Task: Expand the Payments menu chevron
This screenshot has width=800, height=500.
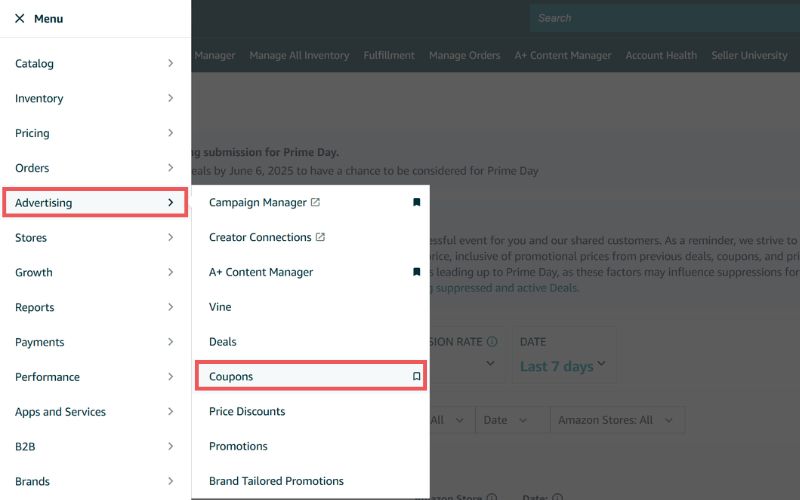Action: pyautogui.click(x=170, y=342)
